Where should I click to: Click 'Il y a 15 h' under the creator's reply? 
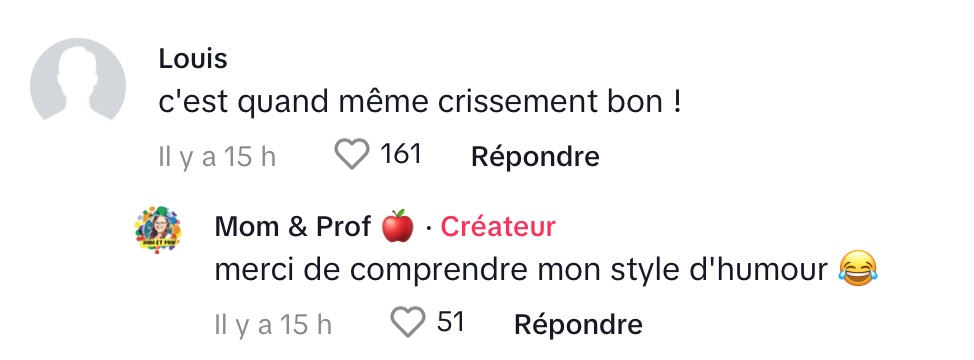click(273, 325)
